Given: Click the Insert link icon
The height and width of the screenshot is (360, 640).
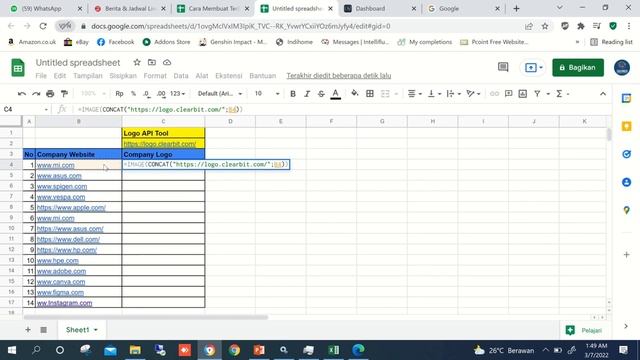Looking at the screenshot, I should [x=494, y=94].
